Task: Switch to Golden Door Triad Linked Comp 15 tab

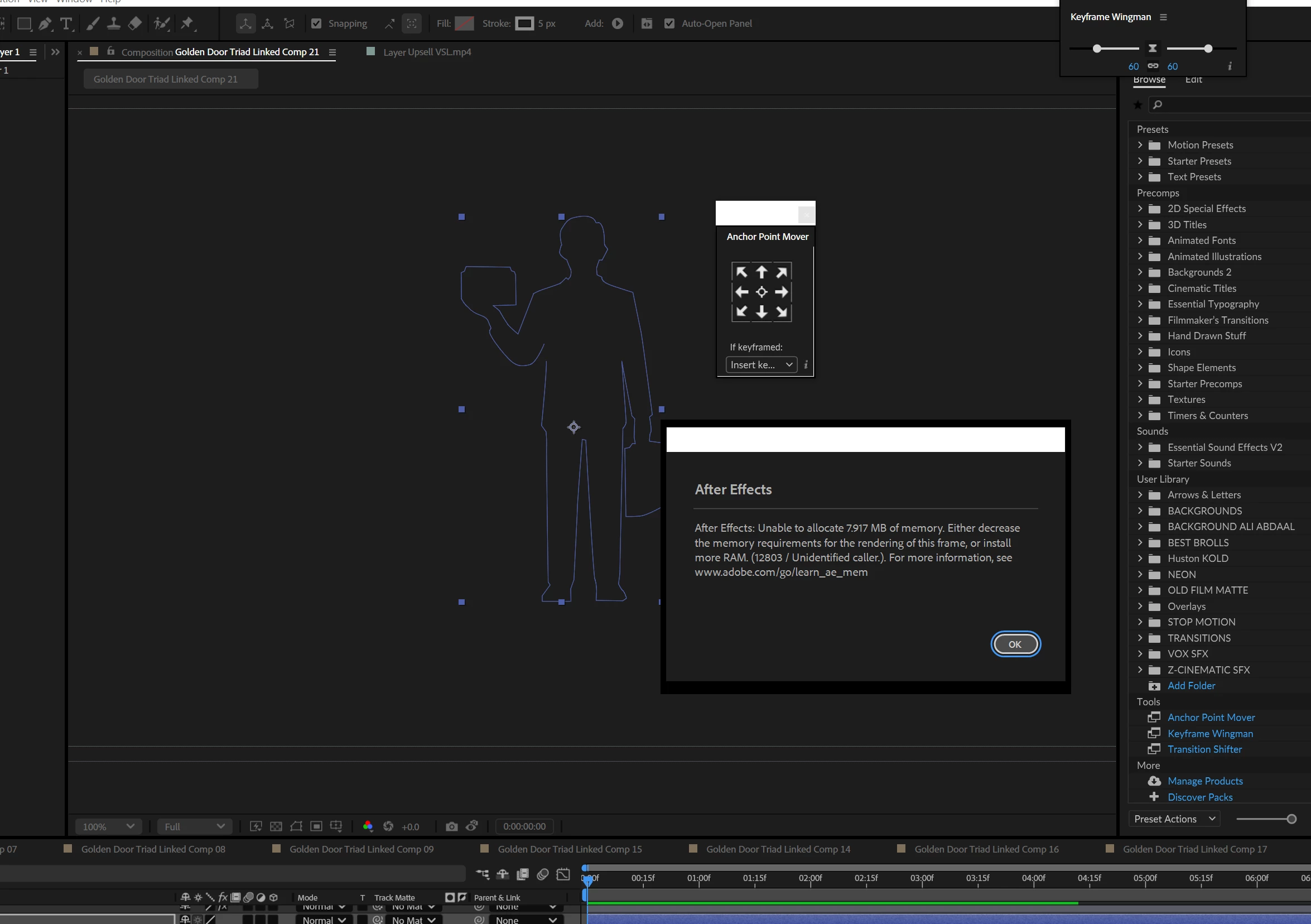Action: tap(569, 849)
